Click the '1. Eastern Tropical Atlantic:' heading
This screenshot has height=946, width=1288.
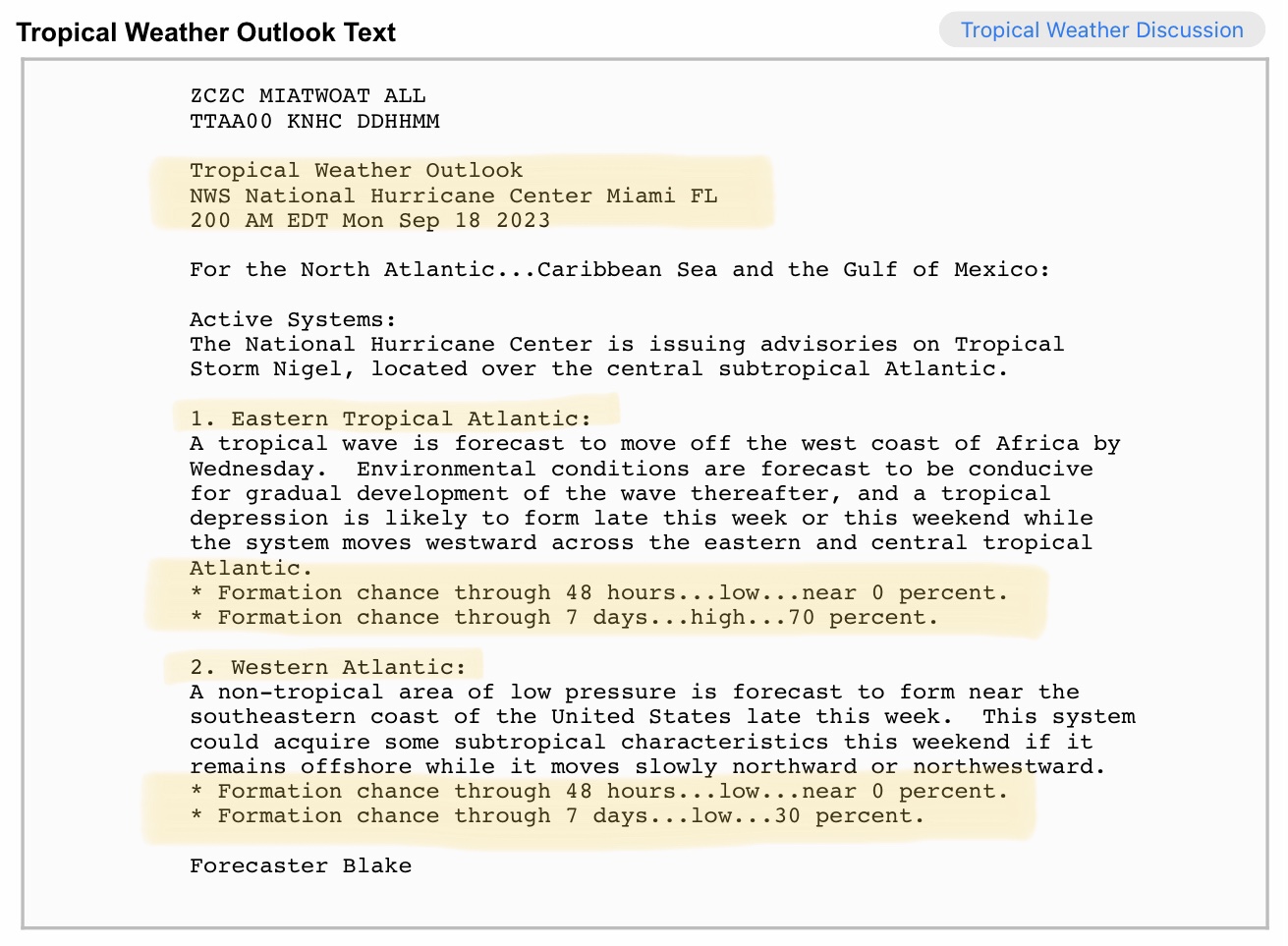point(391,418)
